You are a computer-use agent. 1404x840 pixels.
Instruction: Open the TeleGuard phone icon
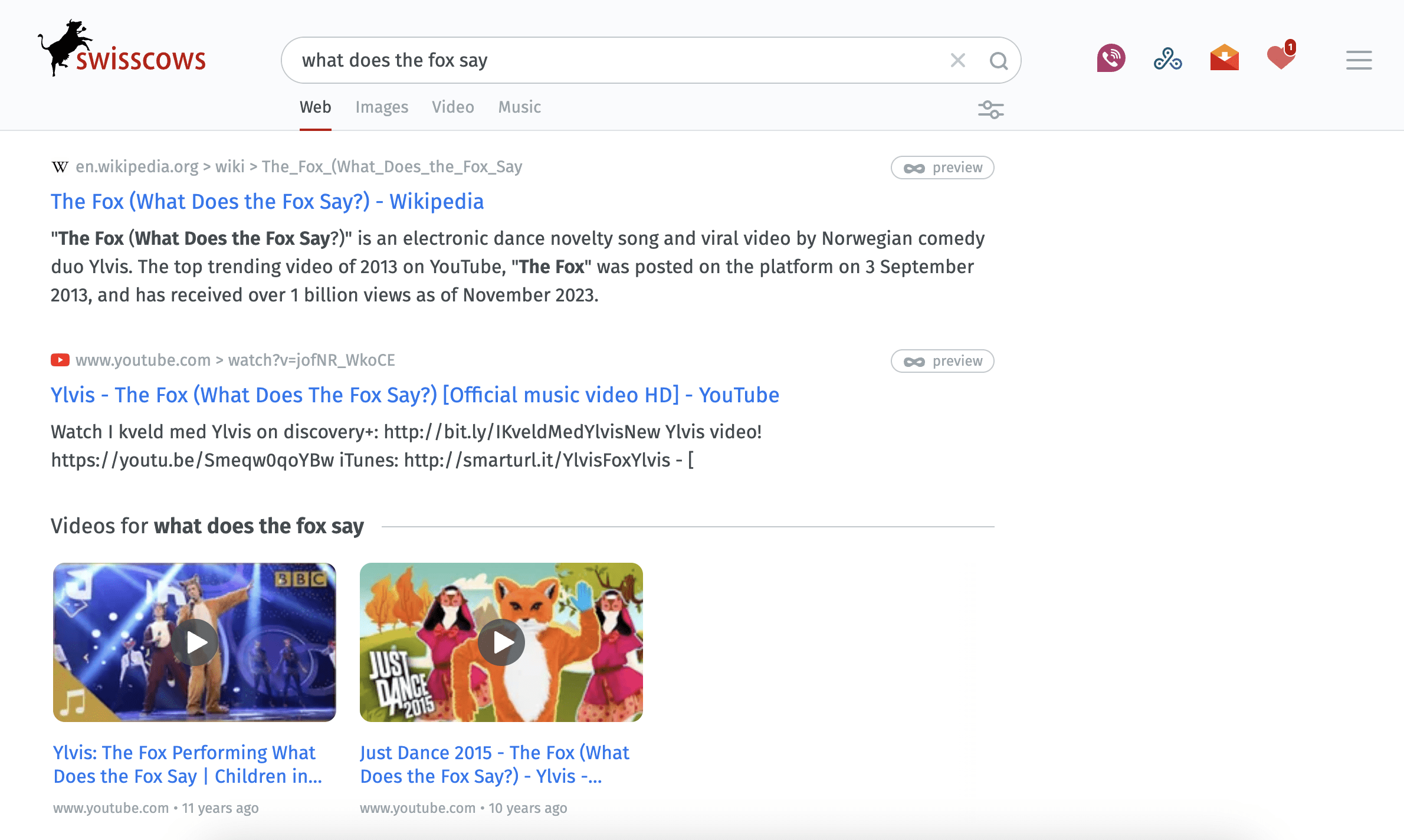pyautogui.click(x=1111, y=58)
